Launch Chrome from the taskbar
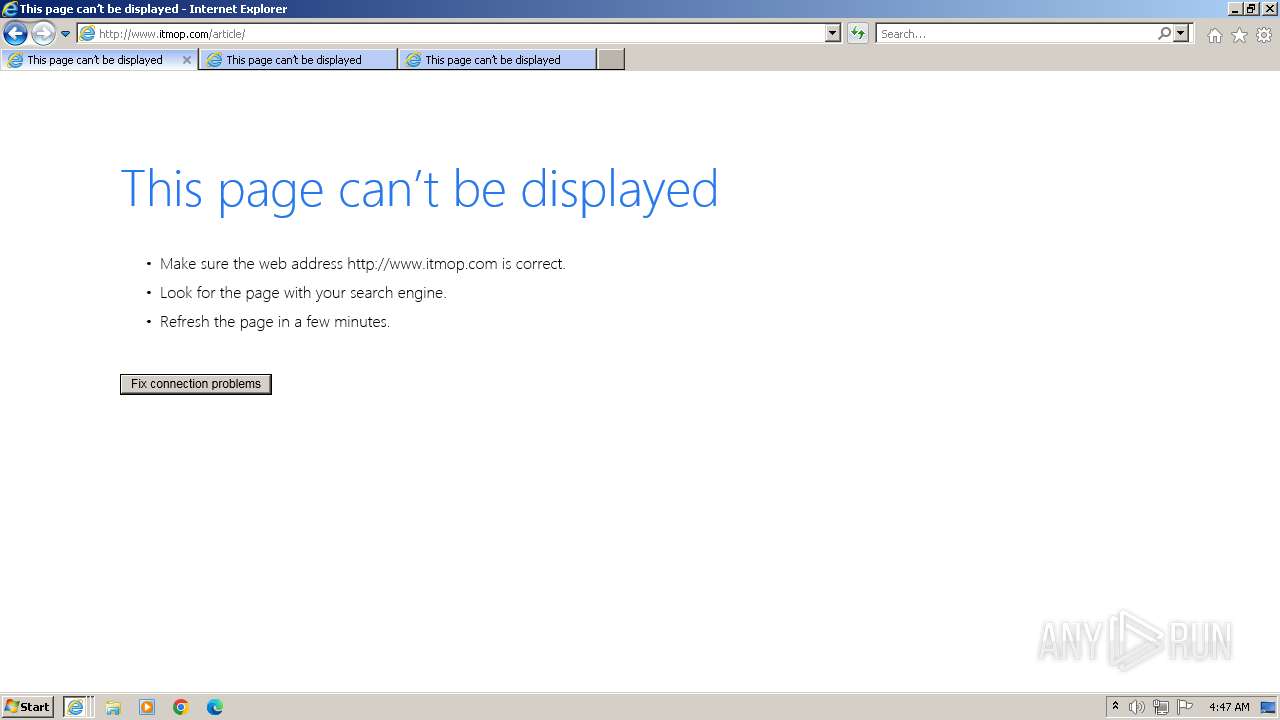This screenshot has height=720, width=1280. (181, 707)
